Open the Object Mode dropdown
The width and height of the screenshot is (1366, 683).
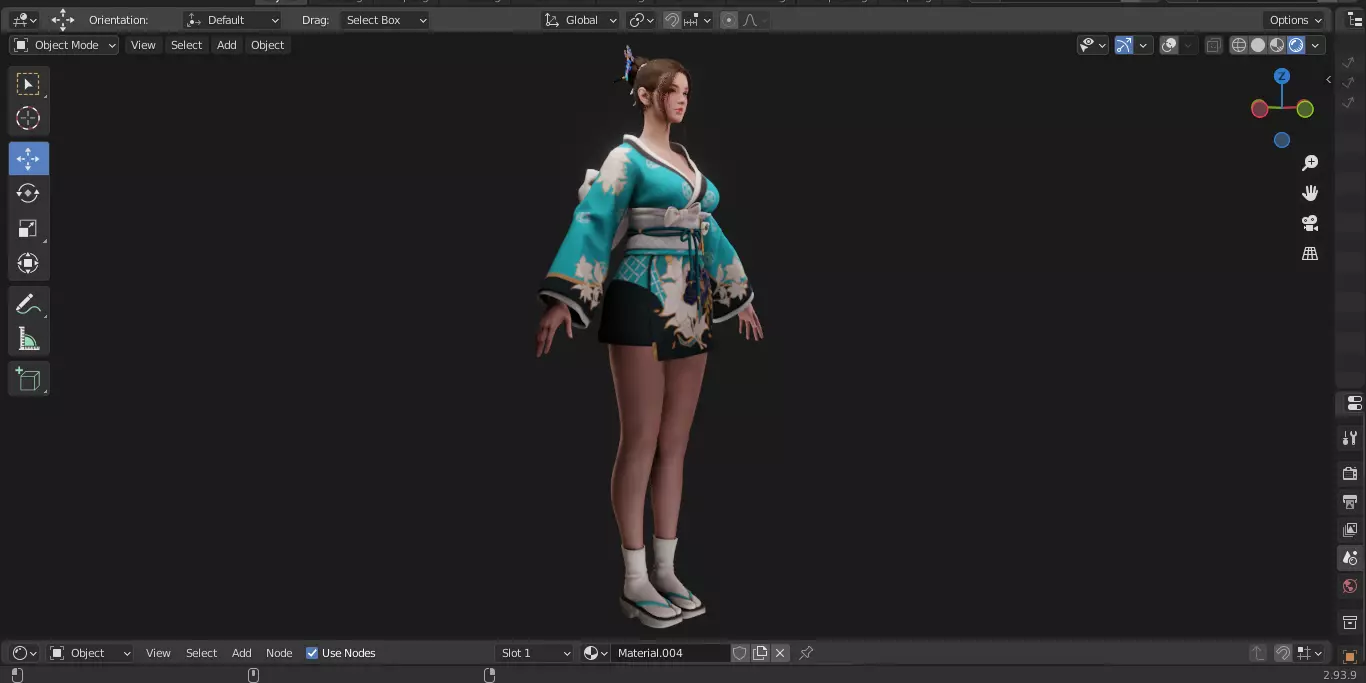pos(64,45)
